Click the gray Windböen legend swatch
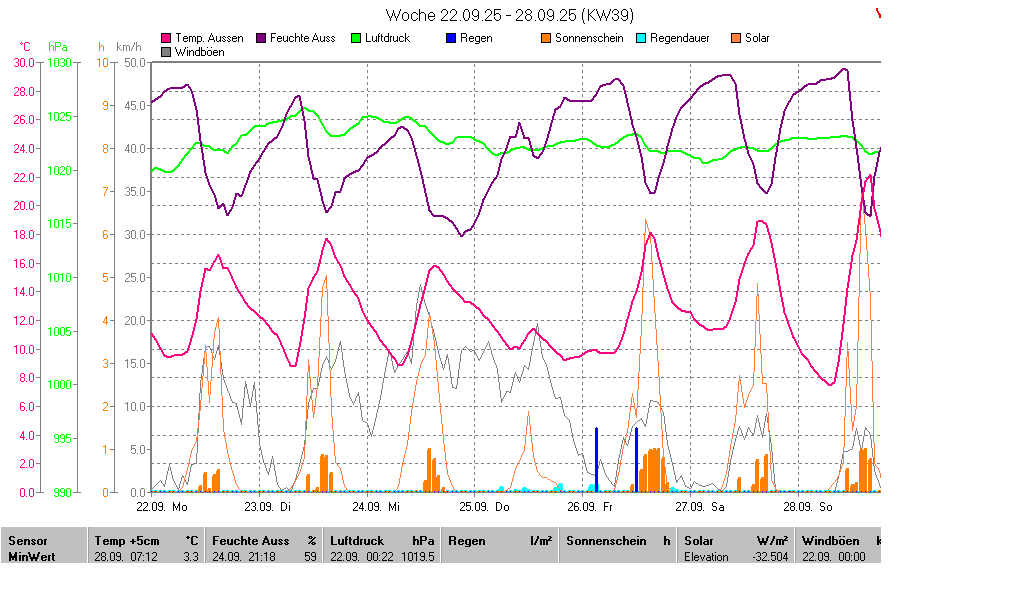The height and width of the screenshot is (608, 1024). 166,52
